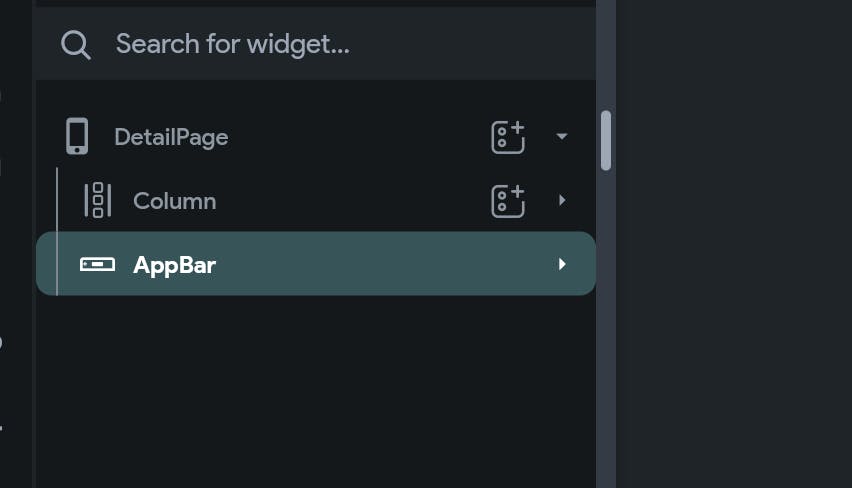Click add widget icon on Column row
Screen dimensions: 852x488
point(508,201)
